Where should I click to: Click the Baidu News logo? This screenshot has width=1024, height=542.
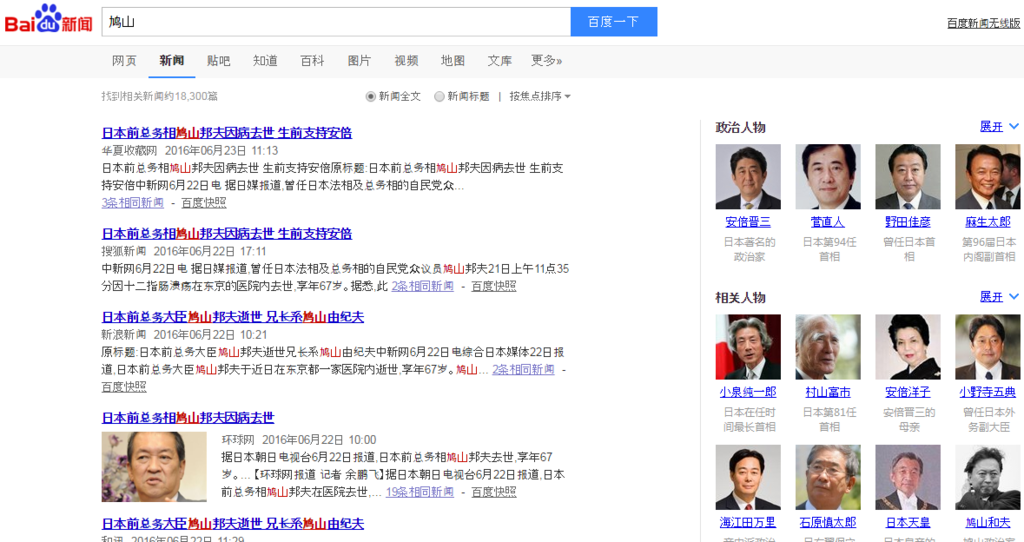point(48,20)
